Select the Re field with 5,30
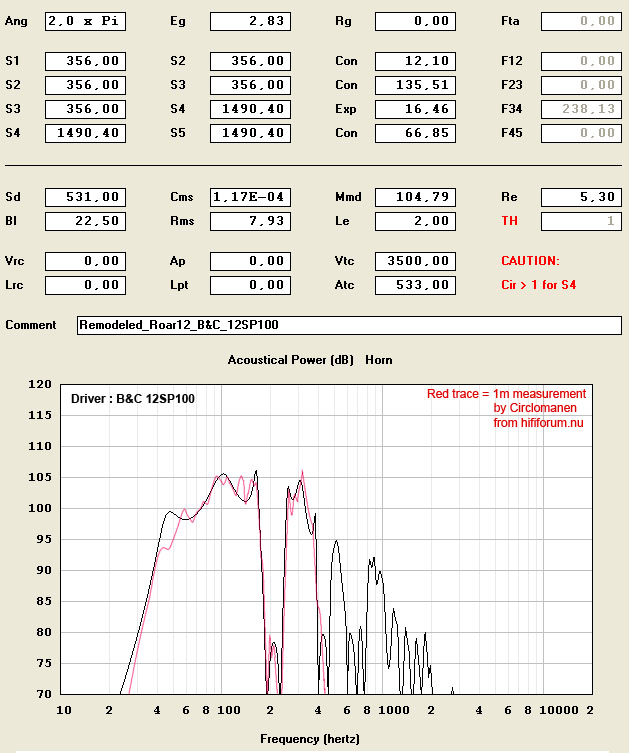The width and height of the screenshot is (629, 753). [581, 197]
